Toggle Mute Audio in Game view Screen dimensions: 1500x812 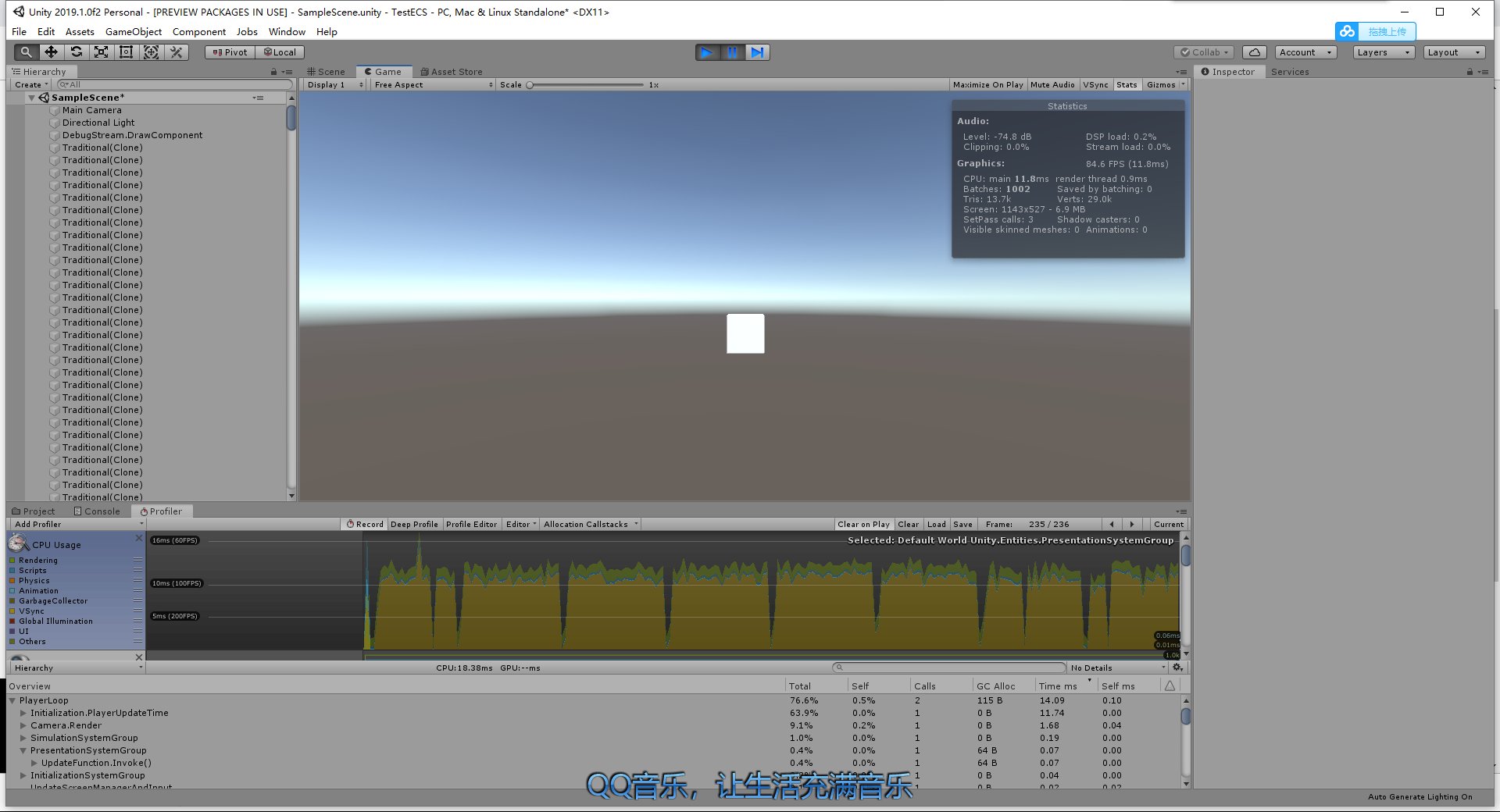[1052, 85]
